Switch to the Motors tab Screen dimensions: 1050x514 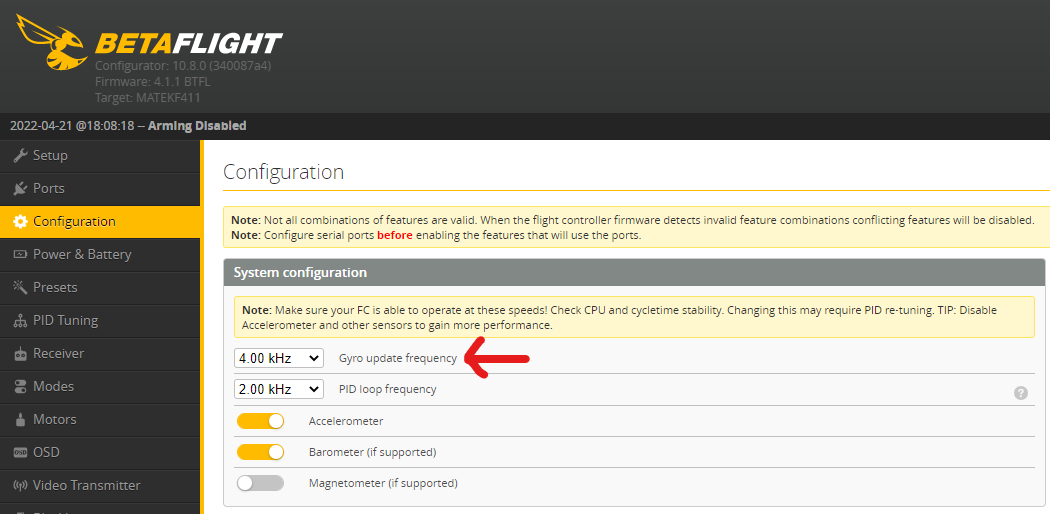[100, 420]
